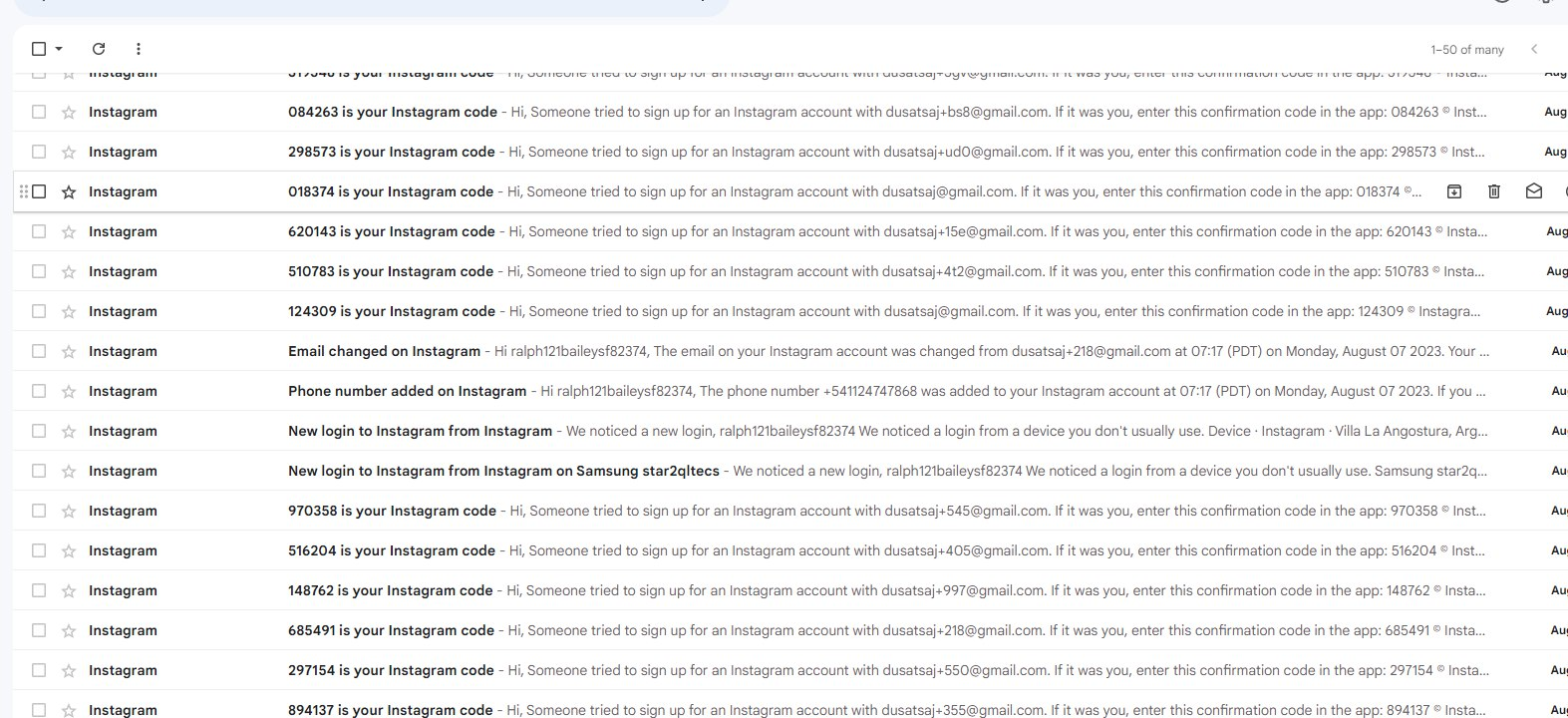Check the box for the 970358 code email

click(39, 511)
